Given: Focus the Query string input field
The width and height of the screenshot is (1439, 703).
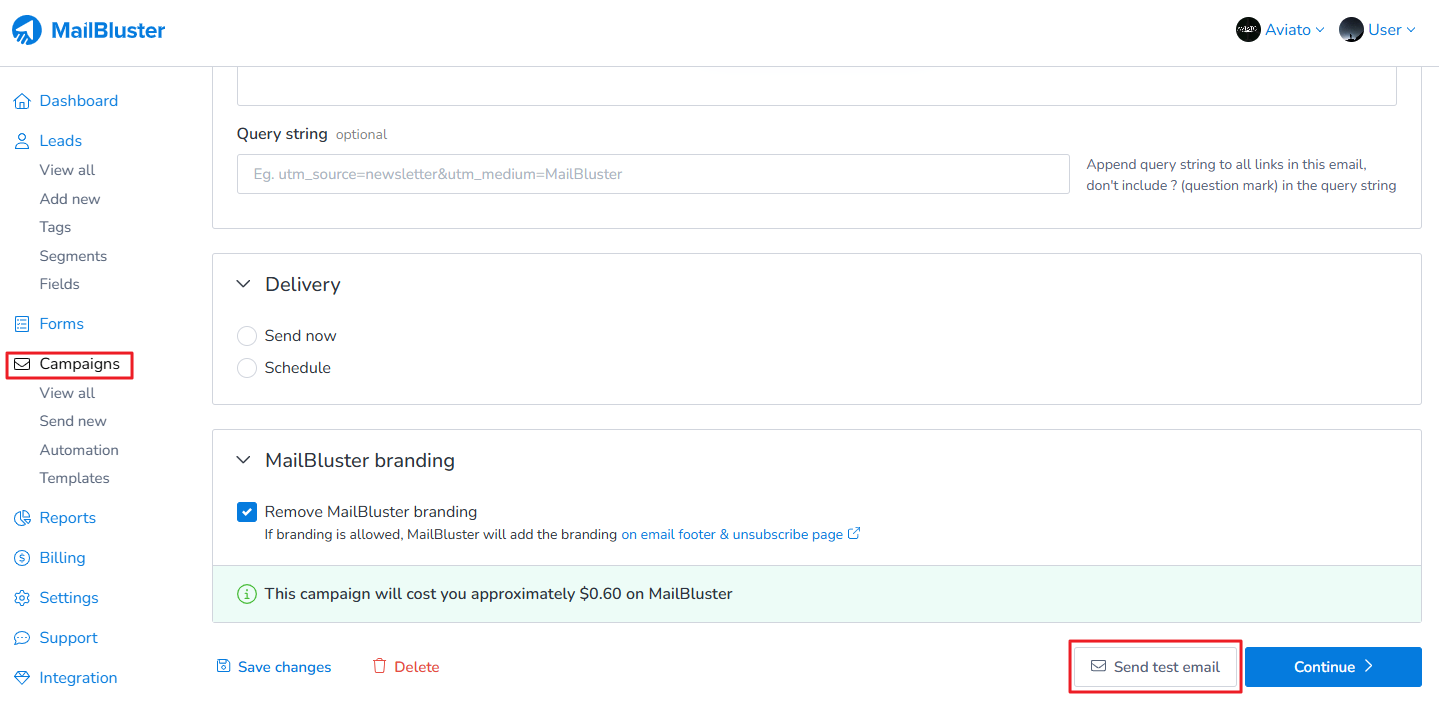Looking at the screenshot, I should pyautogui.click(x=653, y=174).
